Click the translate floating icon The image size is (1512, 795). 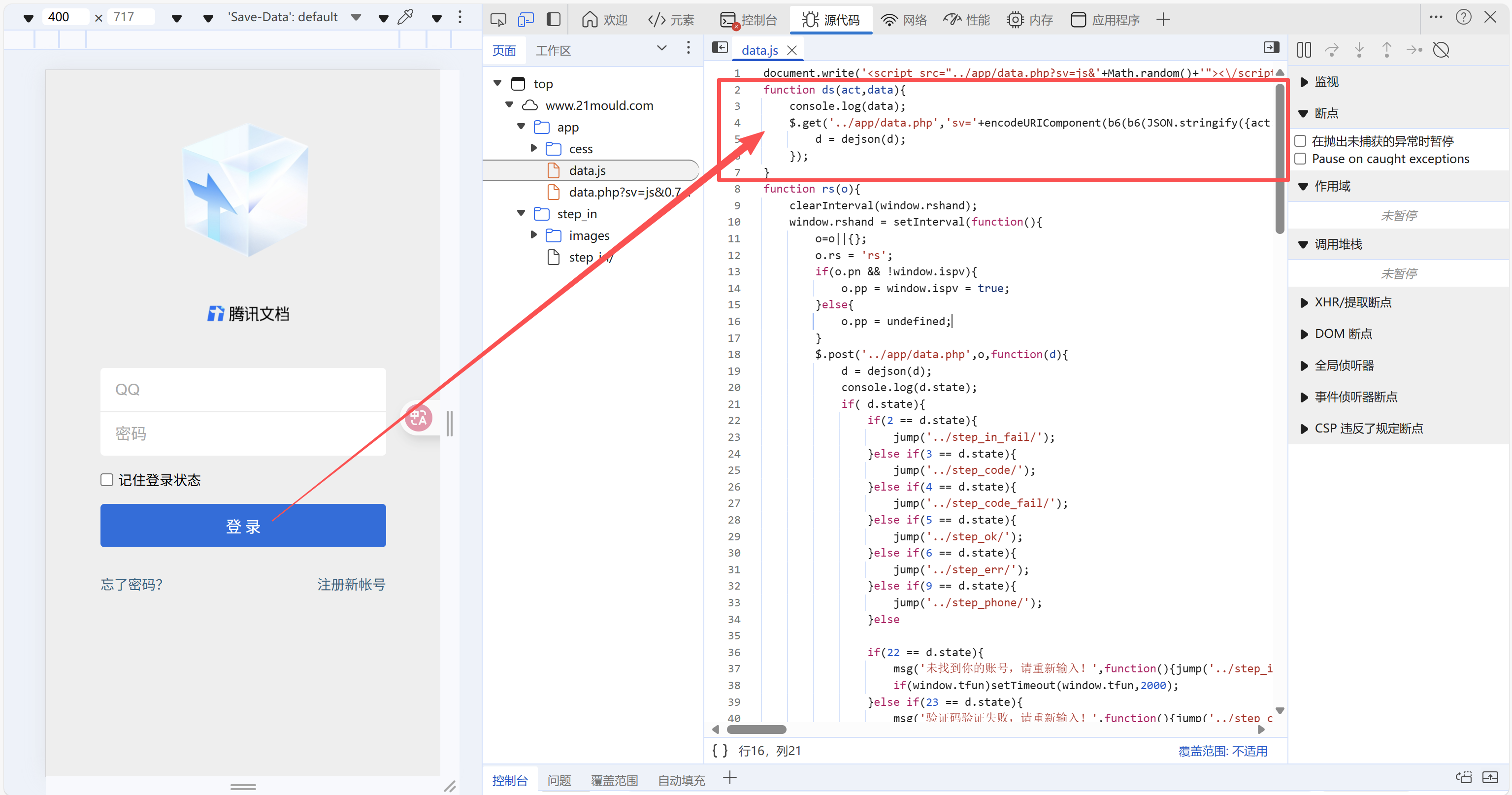[x=419, y=418]
